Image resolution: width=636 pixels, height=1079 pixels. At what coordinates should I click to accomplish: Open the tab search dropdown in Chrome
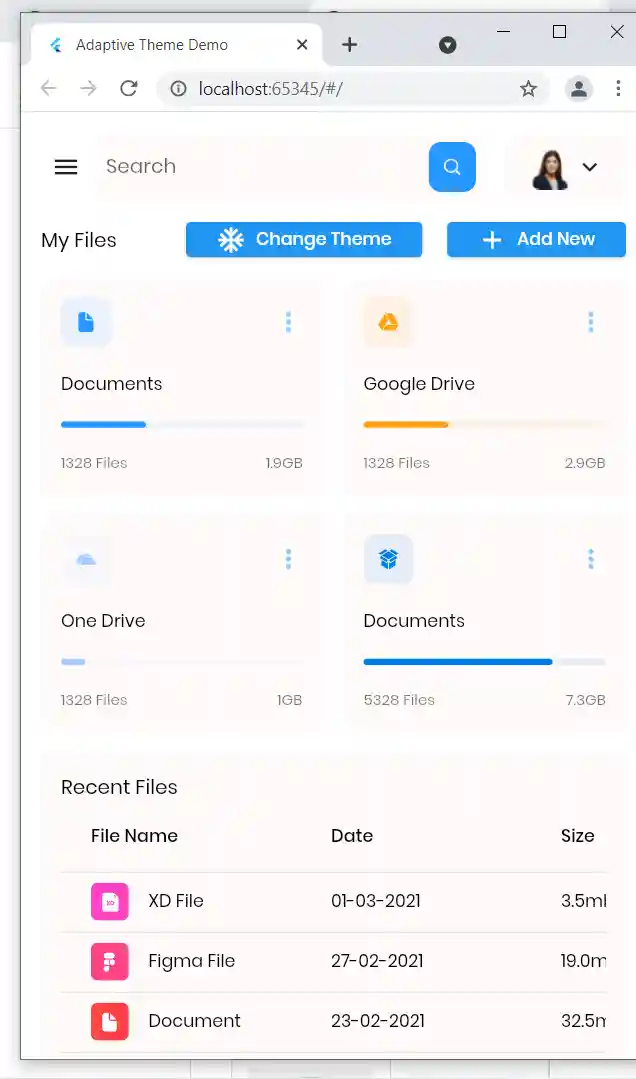[x=448, y=45]
